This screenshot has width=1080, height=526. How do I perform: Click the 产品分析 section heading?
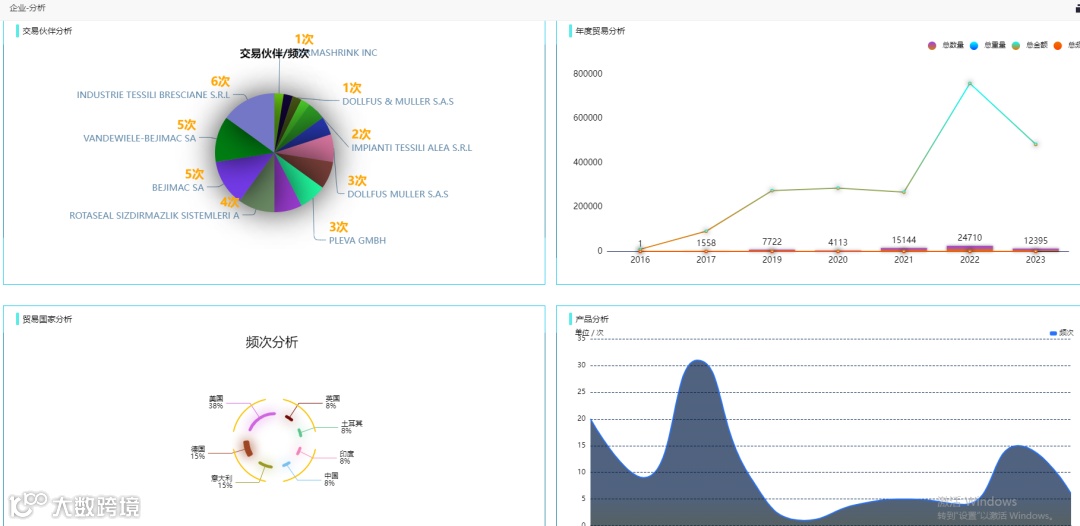click(592, 319)
